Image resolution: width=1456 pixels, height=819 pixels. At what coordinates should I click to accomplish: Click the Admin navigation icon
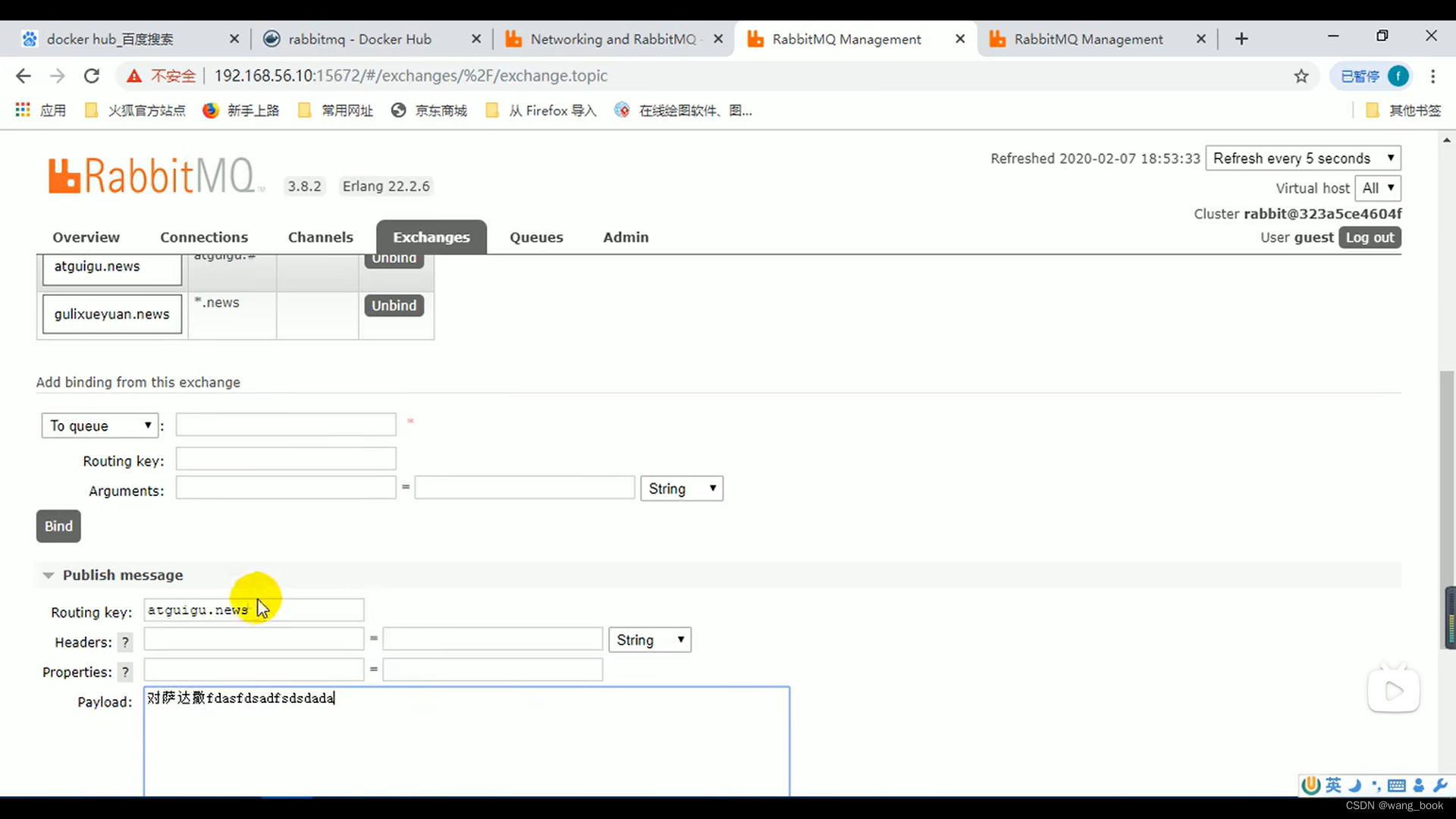pyautogui.click(x=626, y=237)
